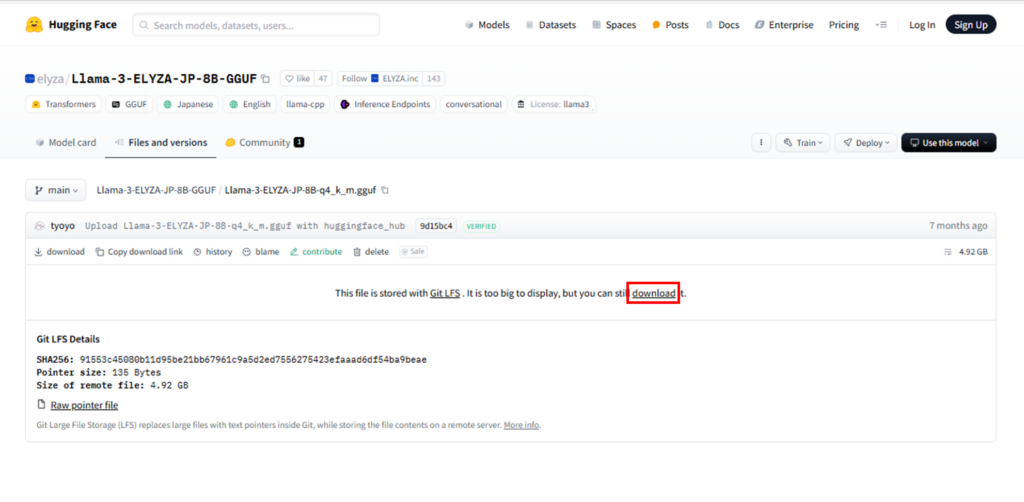Image resolution: width=1024 pixels, height=502 pixels.
Task: Click the License: llama3 tag
Action: [x=553, y=104]
